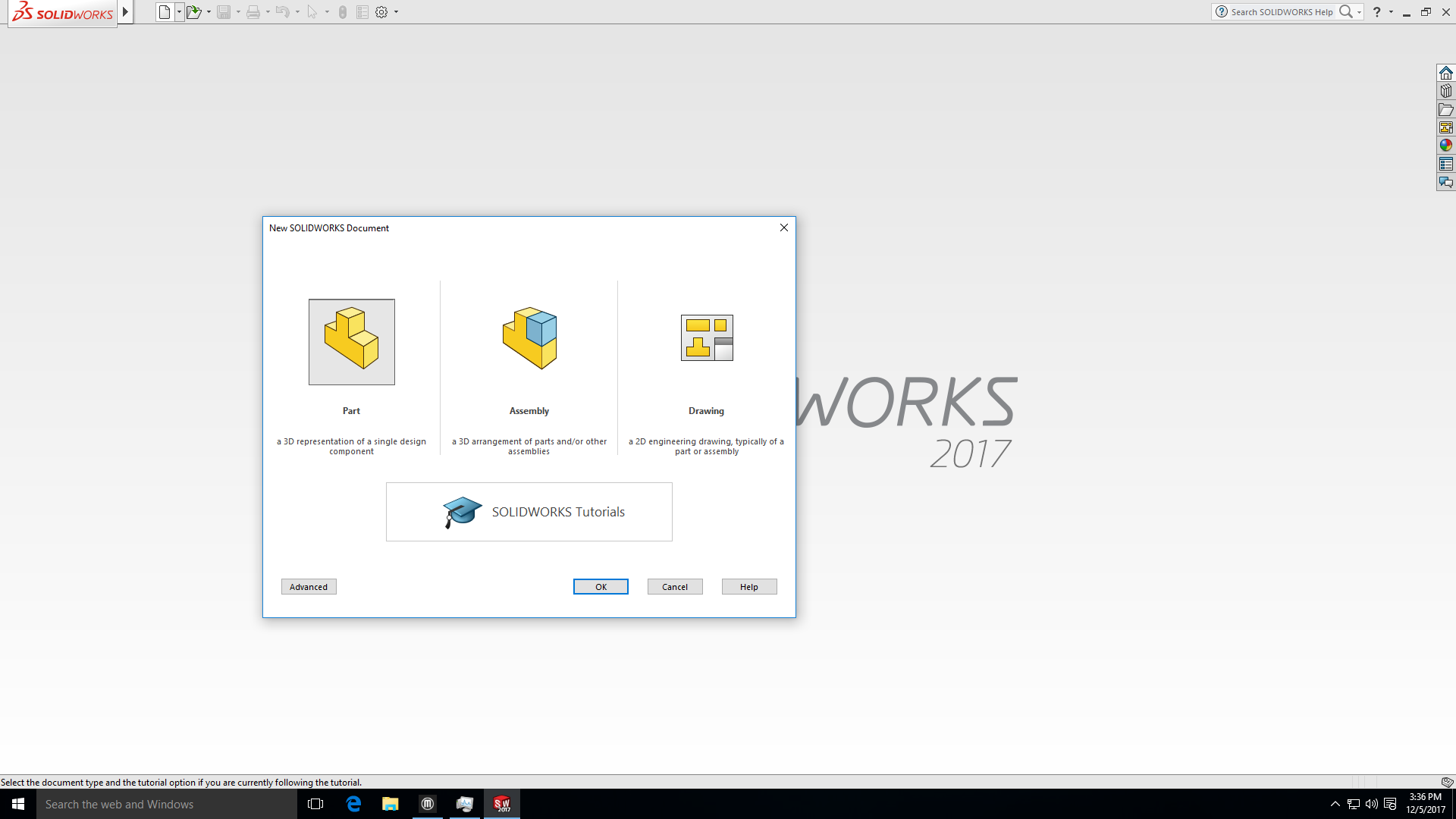The width and height of the screenshot is (1456, 819).
Task: Expand the New document dropdown arrow
Action: pos(180,11)
